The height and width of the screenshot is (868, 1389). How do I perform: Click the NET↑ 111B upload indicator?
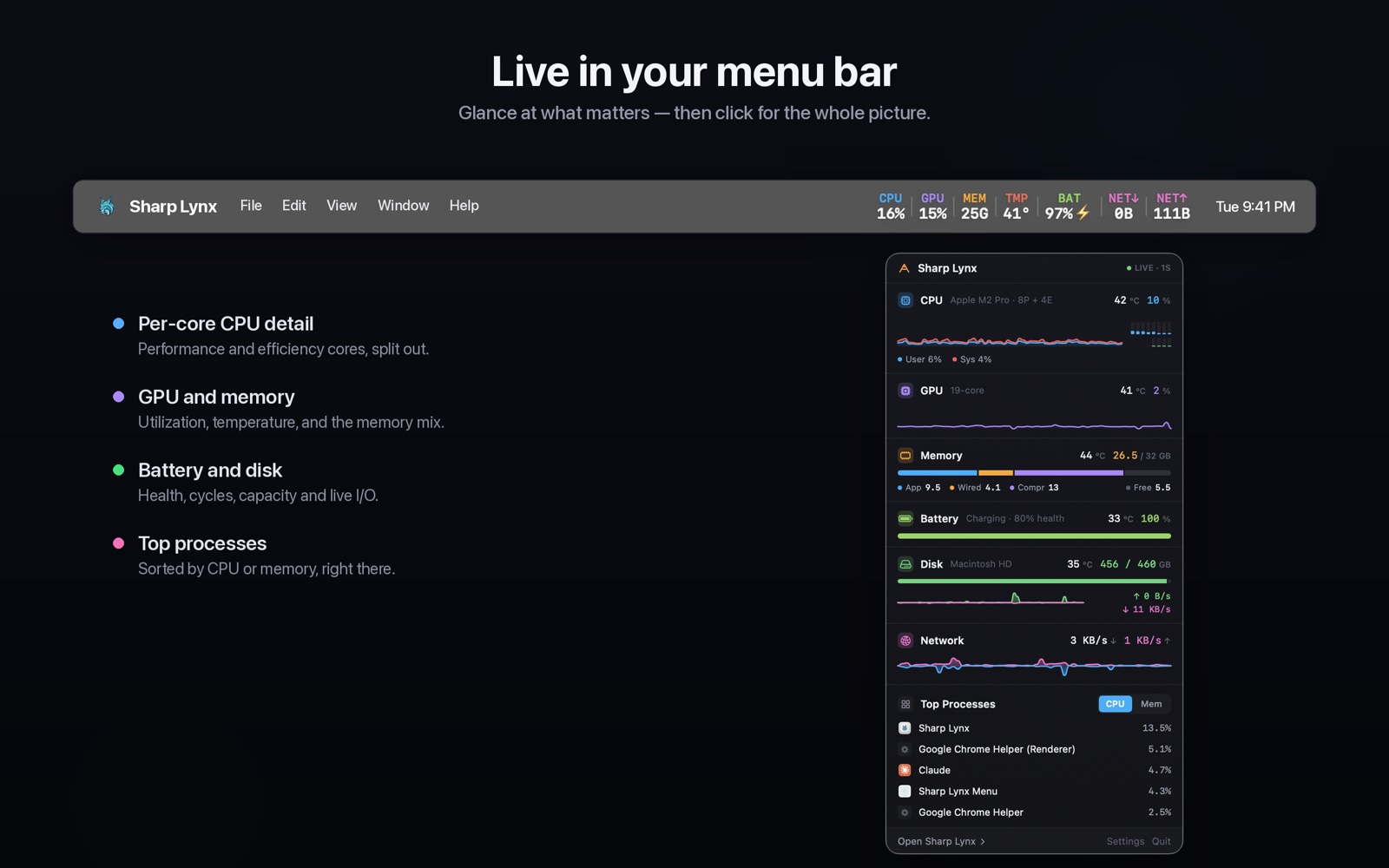[x=1171, y=207]
